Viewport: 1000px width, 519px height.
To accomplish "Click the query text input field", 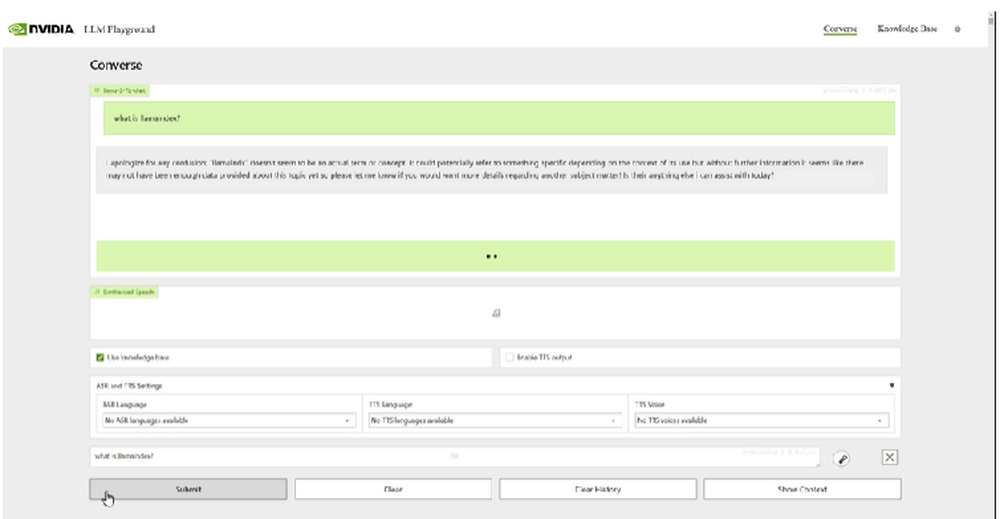I will pyautogui.click(x=455, y=457).
